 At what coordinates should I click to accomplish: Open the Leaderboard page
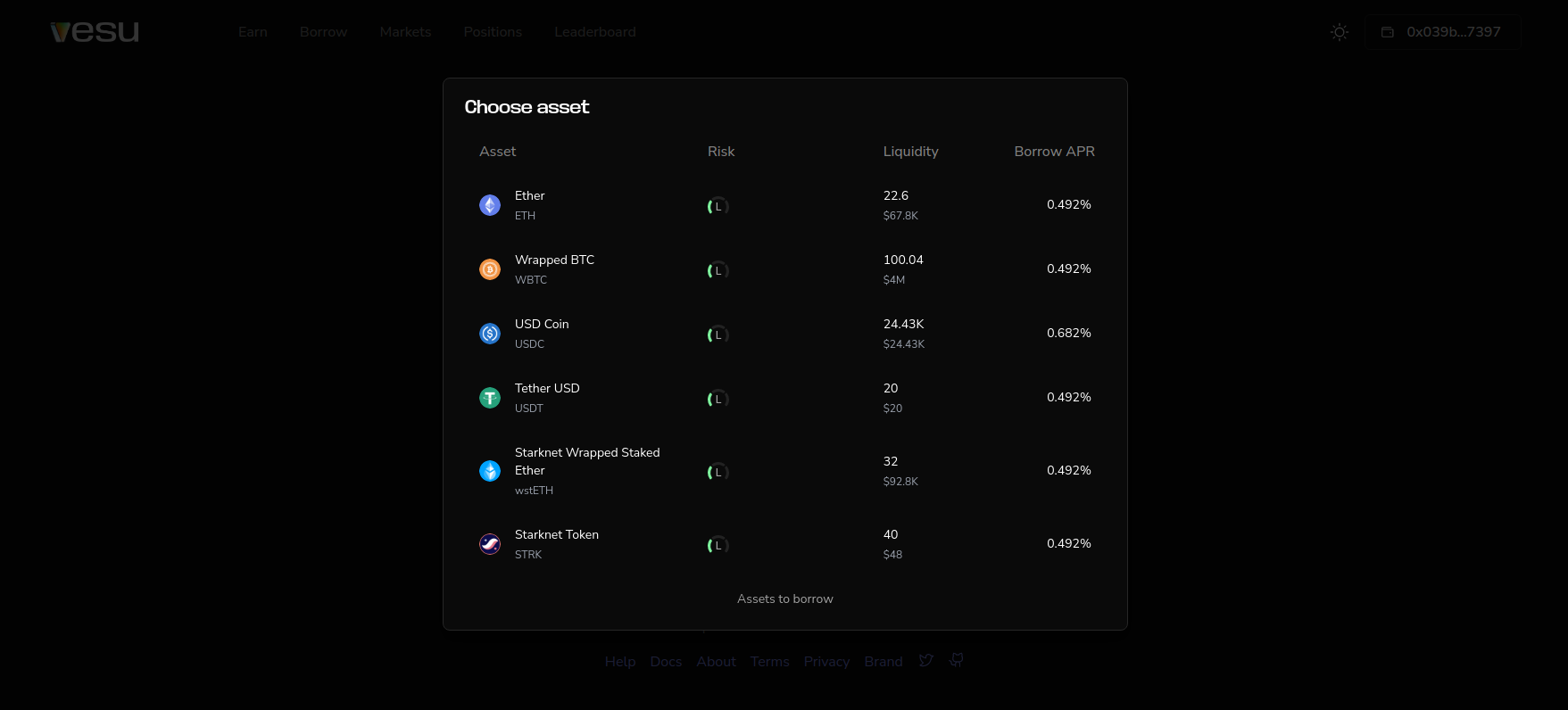595,32
